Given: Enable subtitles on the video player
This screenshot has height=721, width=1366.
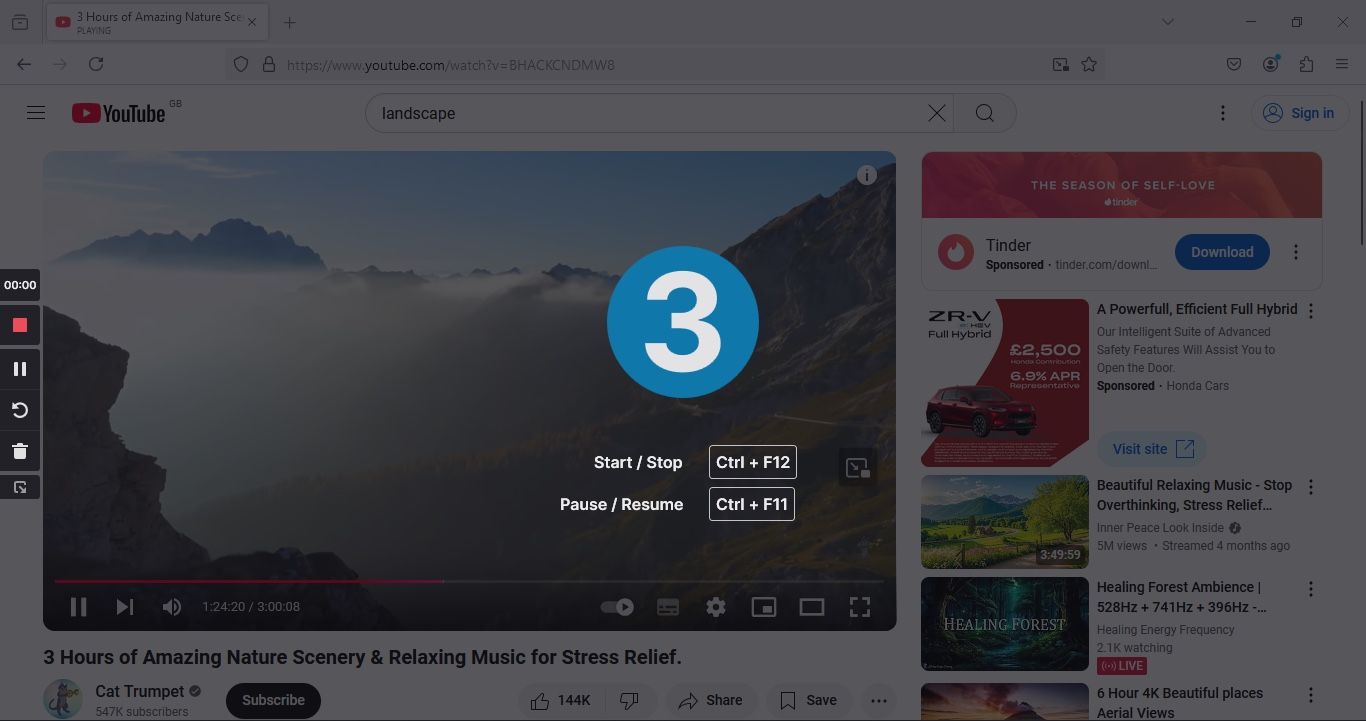Looking at the screenshot, I should [668, 606].
